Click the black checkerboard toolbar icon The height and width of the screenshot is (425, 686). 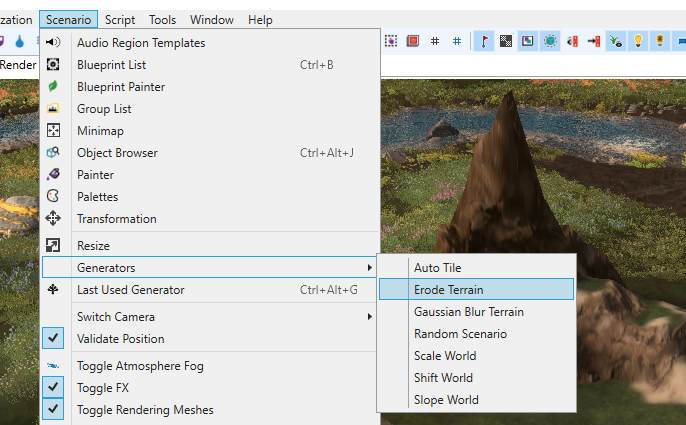(x=506, y=41)
